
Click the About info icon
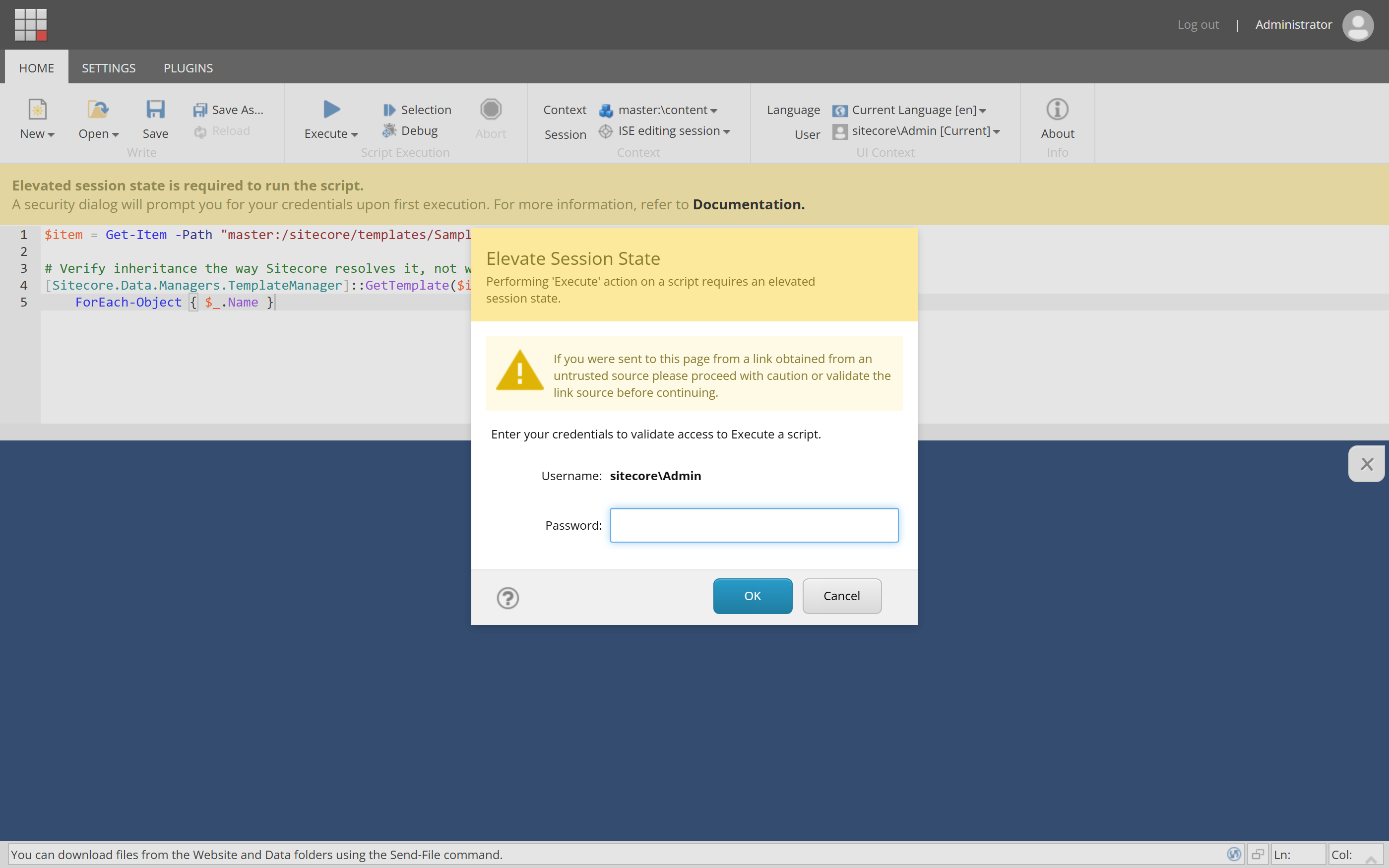tap(1057, 109)
